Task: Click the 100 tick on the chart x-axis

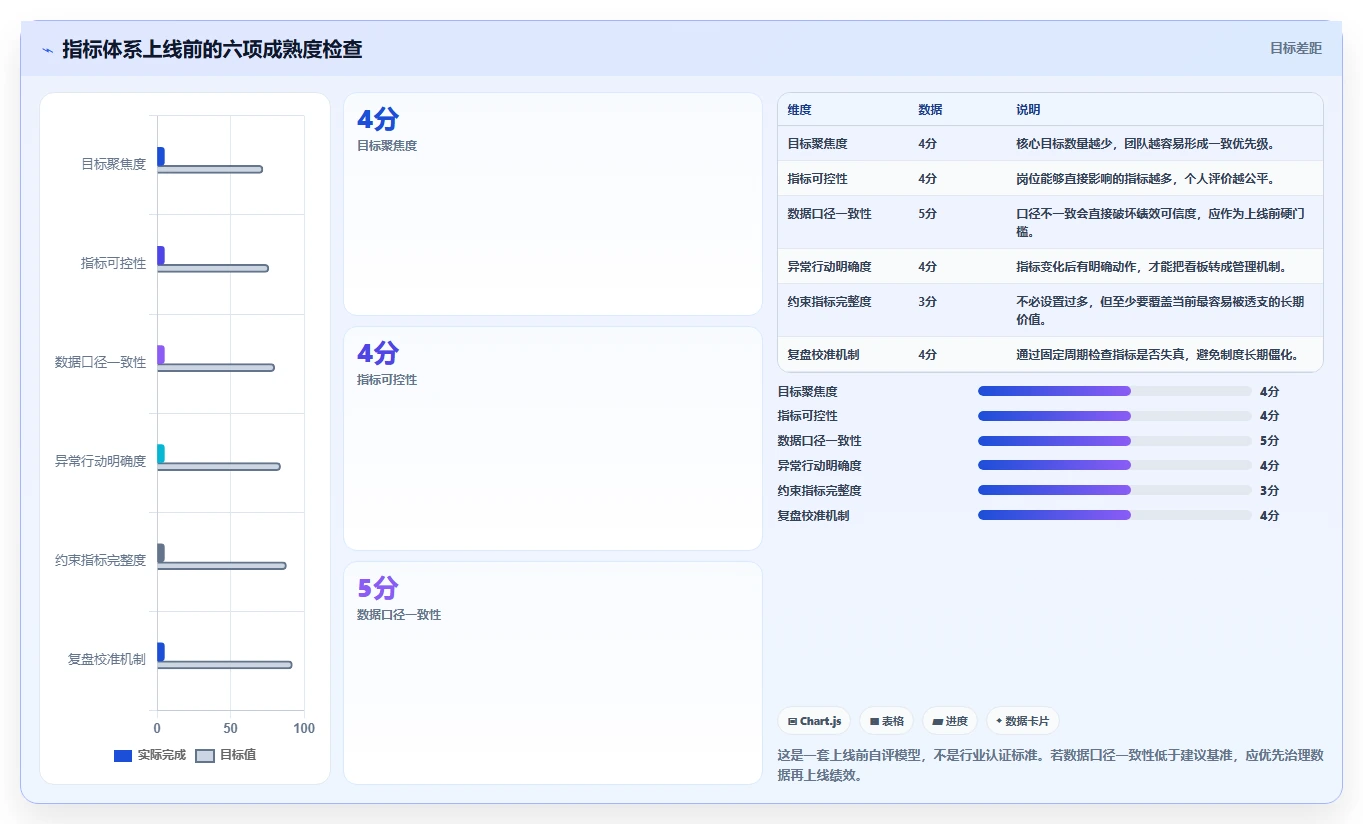Action: (x=303, y=728)
